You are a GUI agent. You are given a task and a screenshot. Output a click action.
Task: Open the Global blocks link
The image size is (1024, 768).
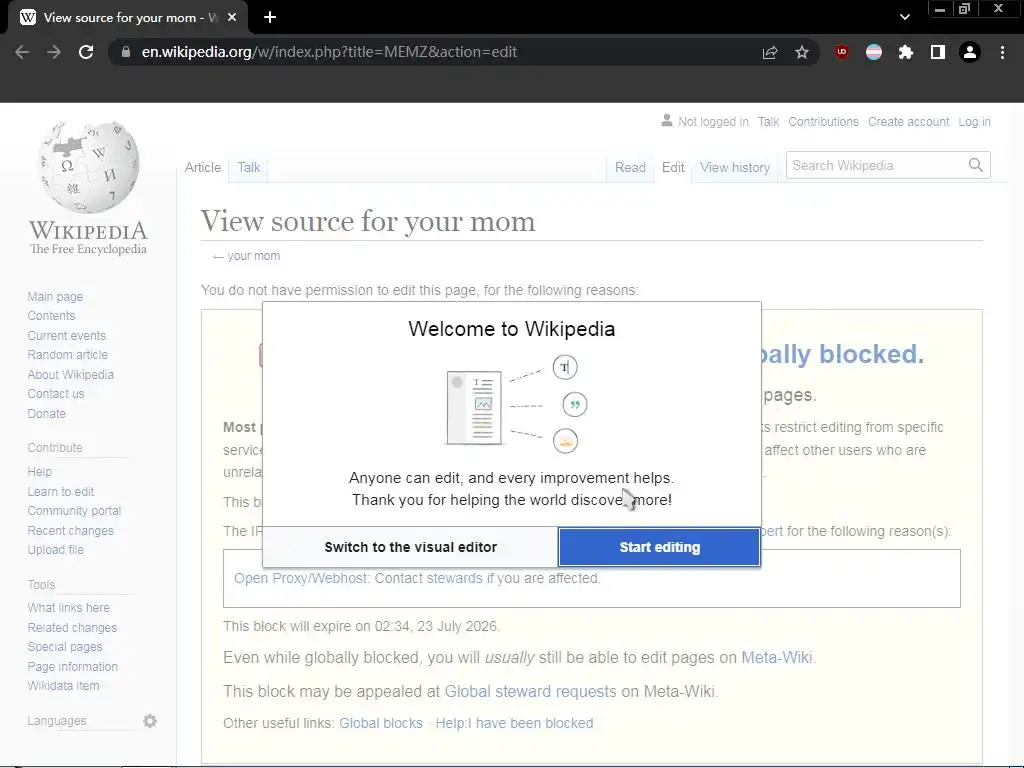[381, 724]
